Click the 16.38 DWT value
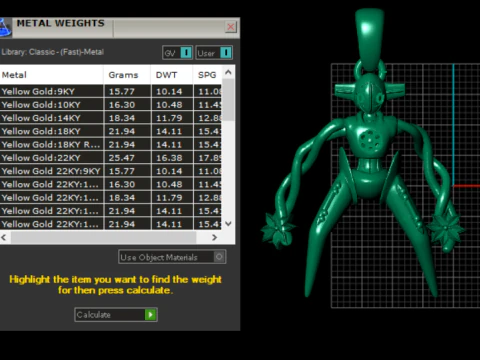Screen dimensions: 480x360 [x=169, y=158]
